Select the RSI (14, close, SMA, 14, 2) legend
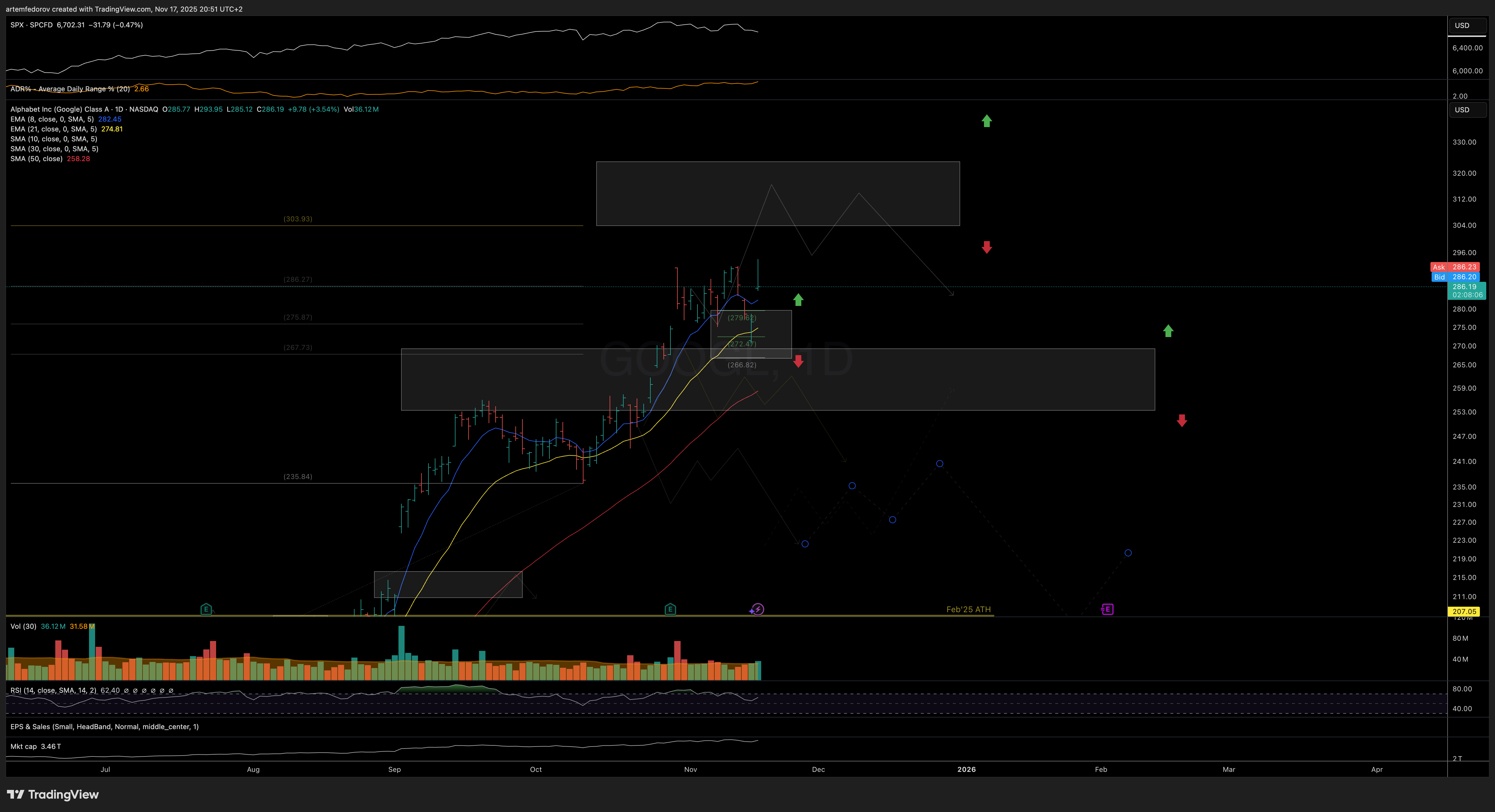Image resolution: width=1495 pixels, height=812 pixels. [x=54, y=690]
